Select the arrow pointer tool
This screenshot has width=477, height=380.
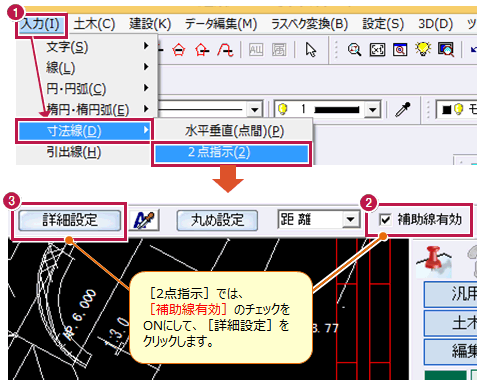coord(311,50)
